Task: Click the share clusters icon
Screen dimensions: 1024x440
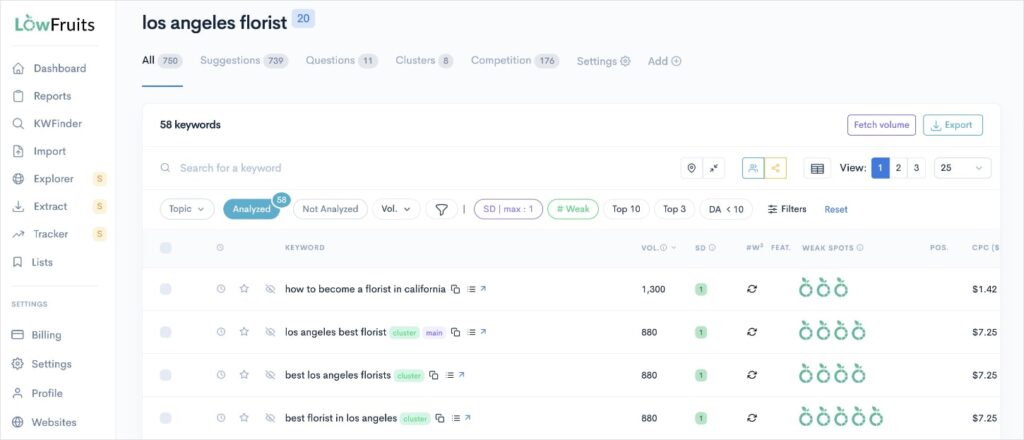Action: 775,168
